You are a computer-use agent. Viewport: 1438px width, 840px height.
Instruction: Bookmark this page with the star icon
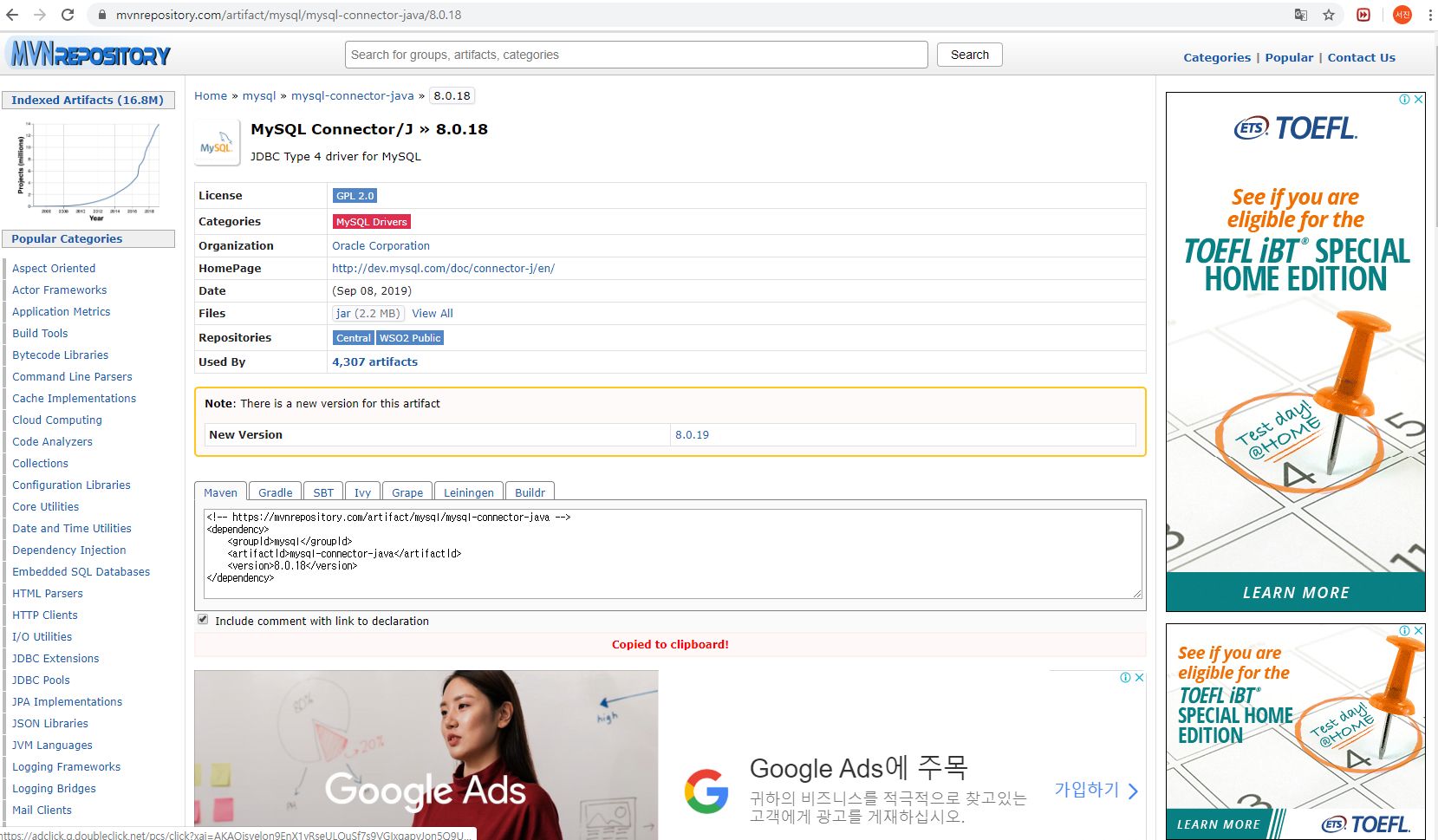(1329, 15)
